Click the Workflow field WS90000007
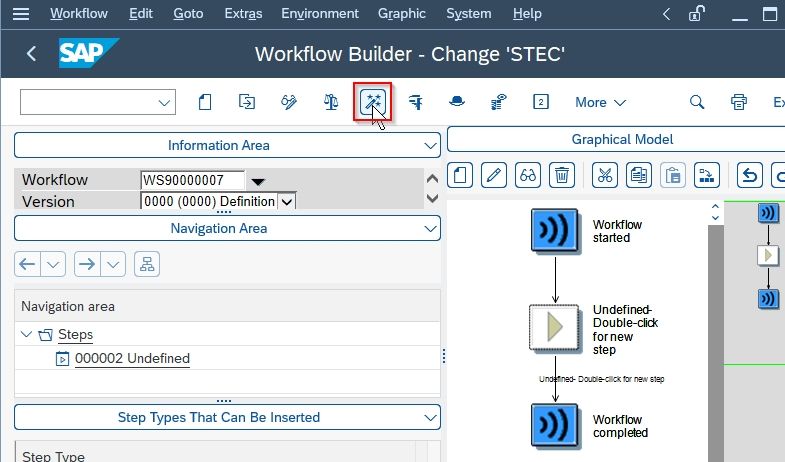This screenshot has height=462, width=785. pos(193,180)
